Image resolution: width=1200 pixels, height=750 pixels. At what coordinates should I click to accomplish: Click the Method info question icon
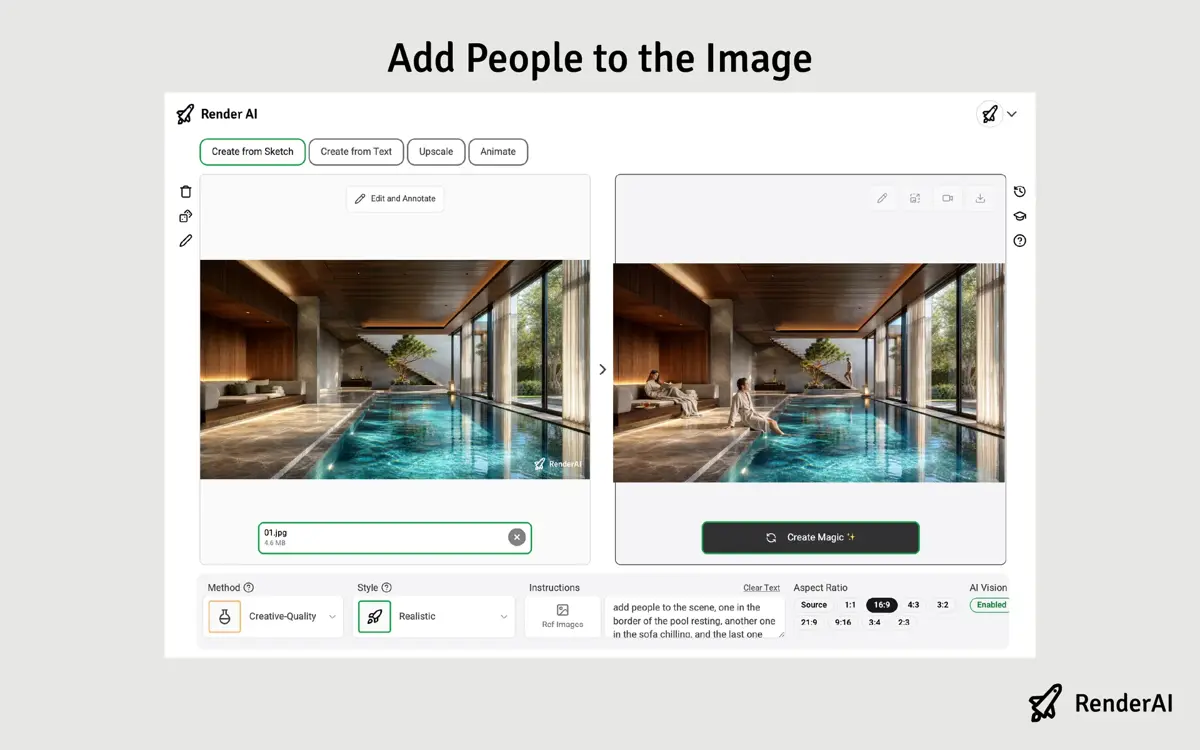pyautogui.click(x=249, y=588)
